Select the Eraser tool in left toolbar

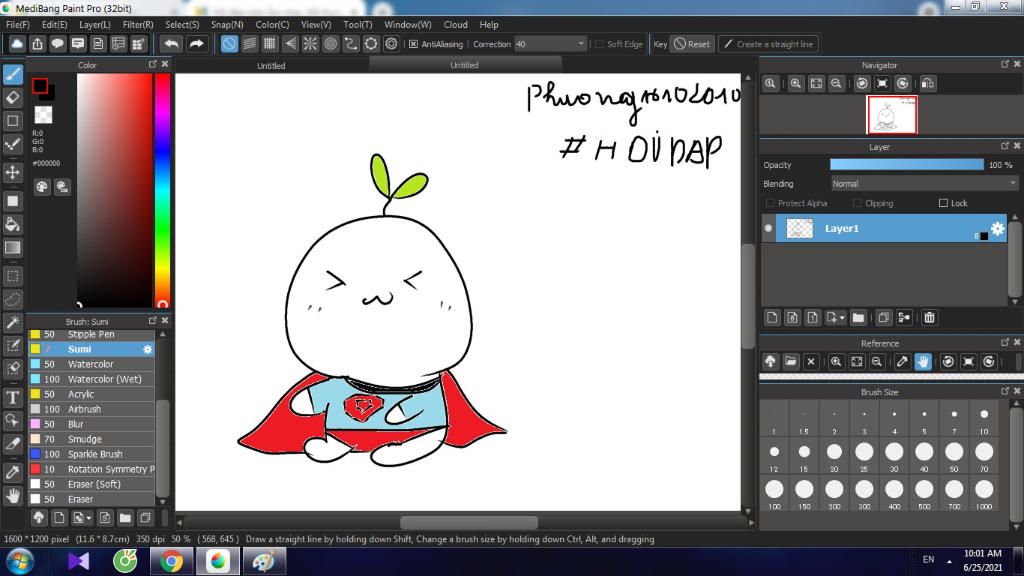click(12, 98)
